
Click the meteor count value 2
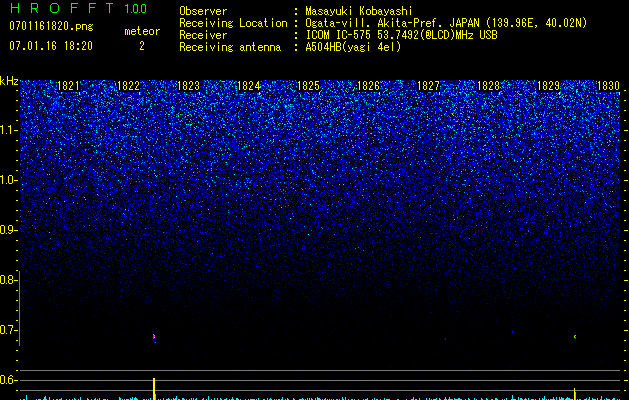[x=142, y=46]
